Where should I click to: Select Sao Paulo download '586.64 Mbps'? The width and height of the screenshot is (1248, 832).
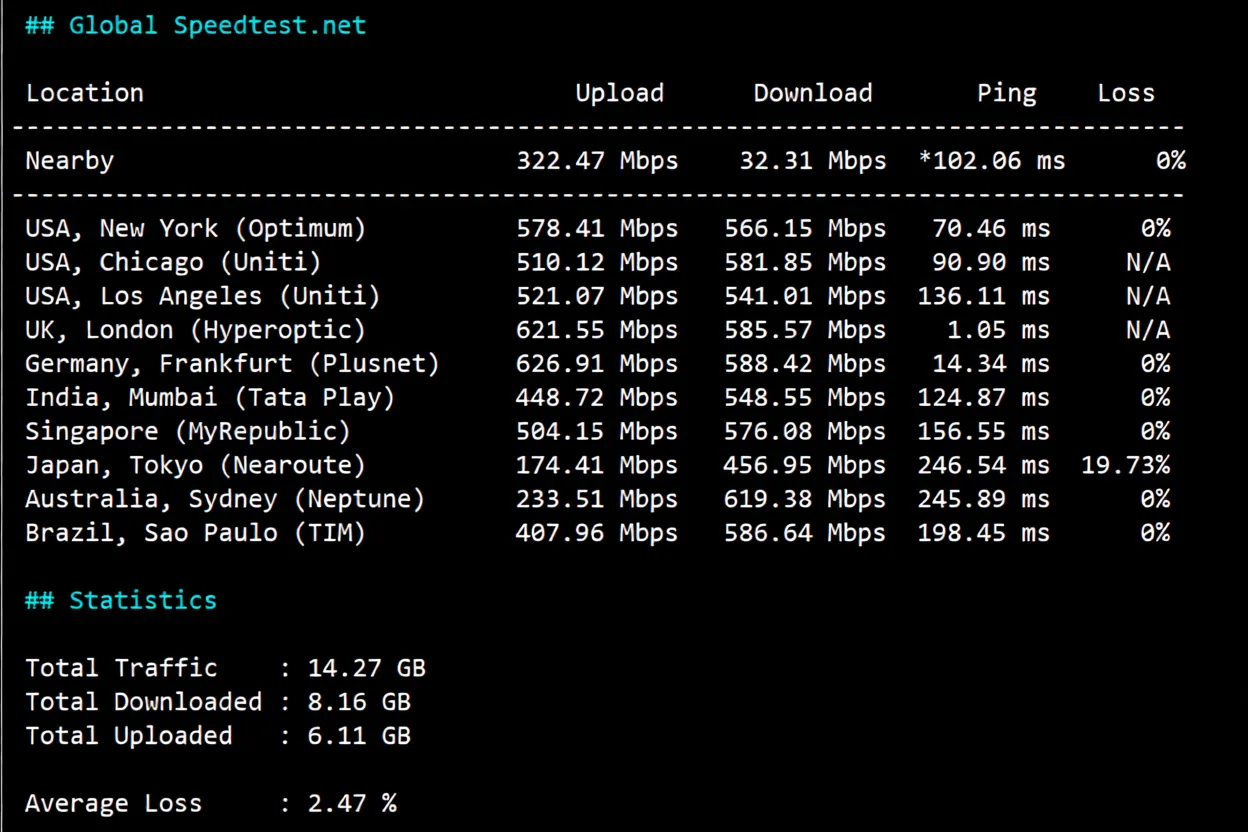[805, 533]
